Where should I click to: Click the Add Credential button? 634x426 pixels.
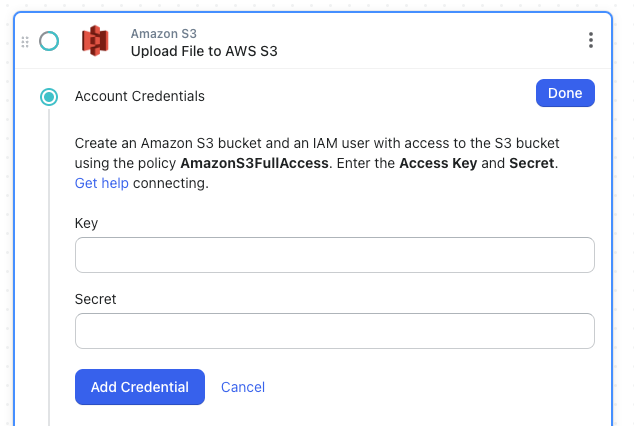point(140,387)
